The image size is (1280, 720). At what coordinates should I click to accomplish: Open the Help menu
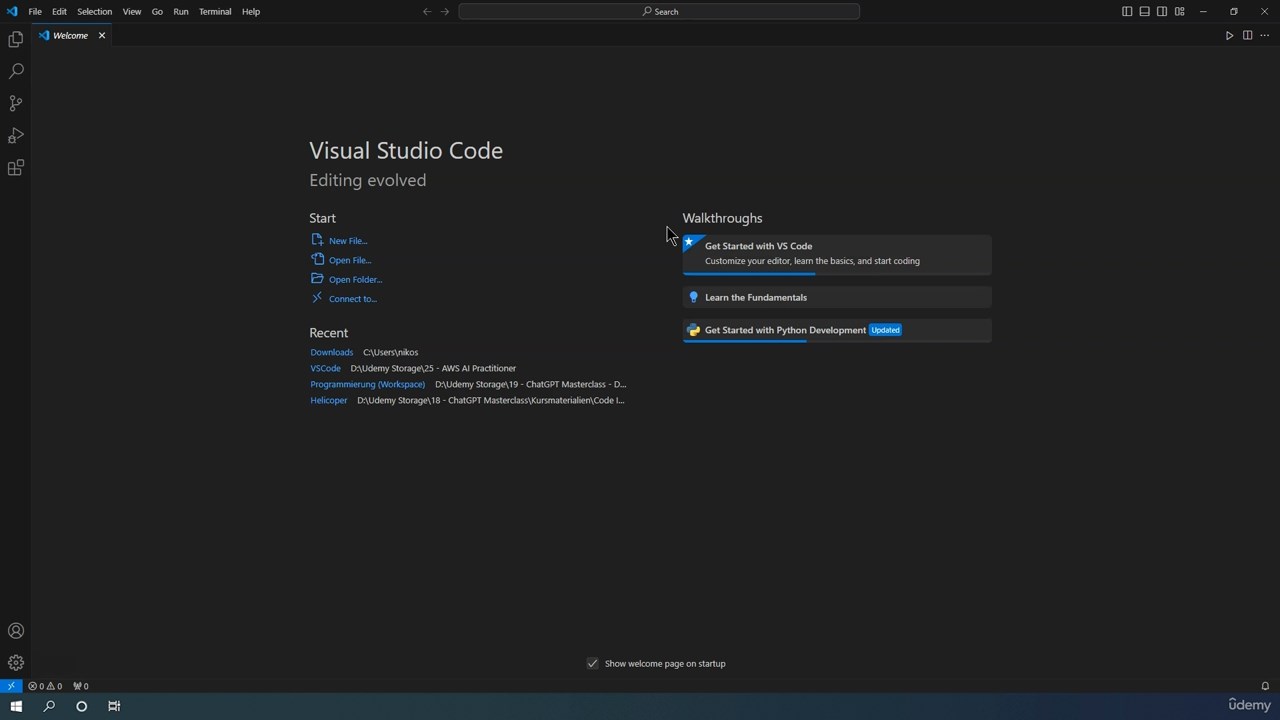pos(251,12)
